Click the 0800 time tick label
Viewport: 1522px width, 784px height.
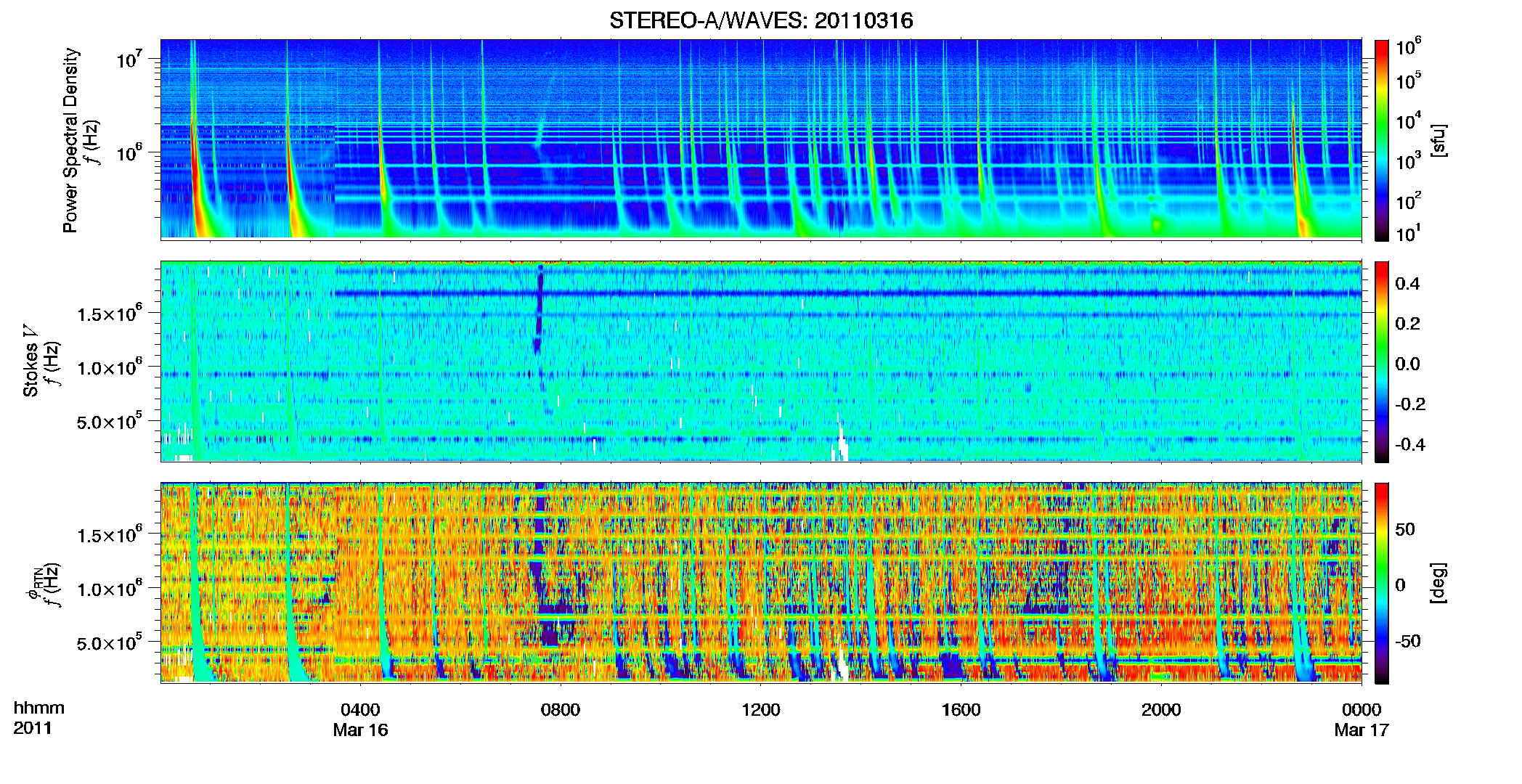[561, 710]
